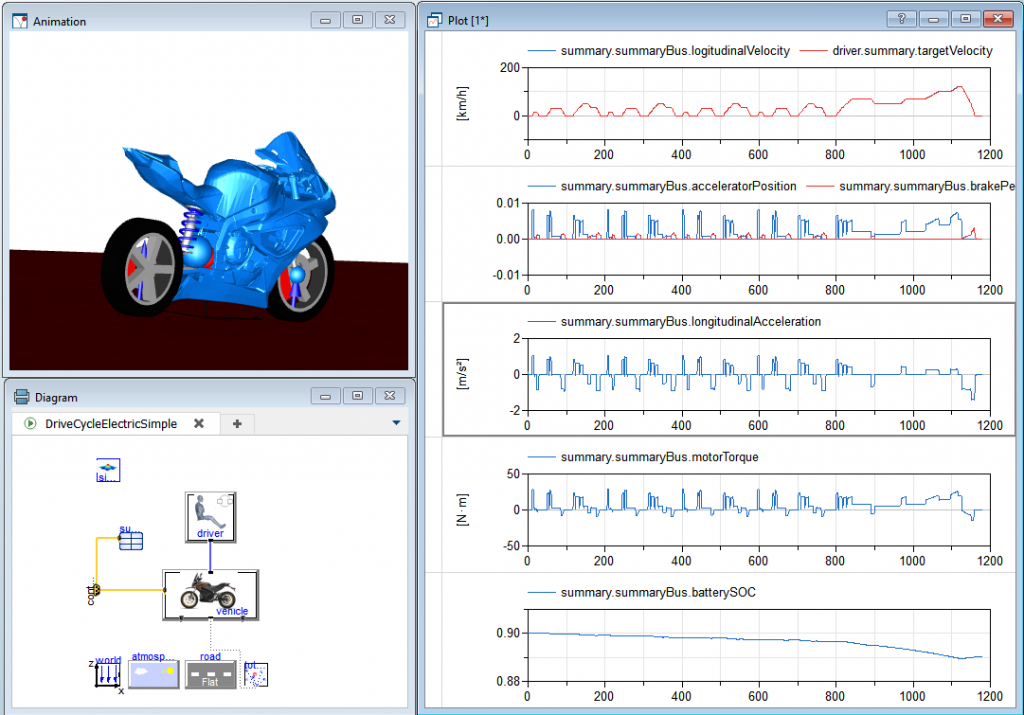Click the atmosphere block in Diagram

[153, 675]
